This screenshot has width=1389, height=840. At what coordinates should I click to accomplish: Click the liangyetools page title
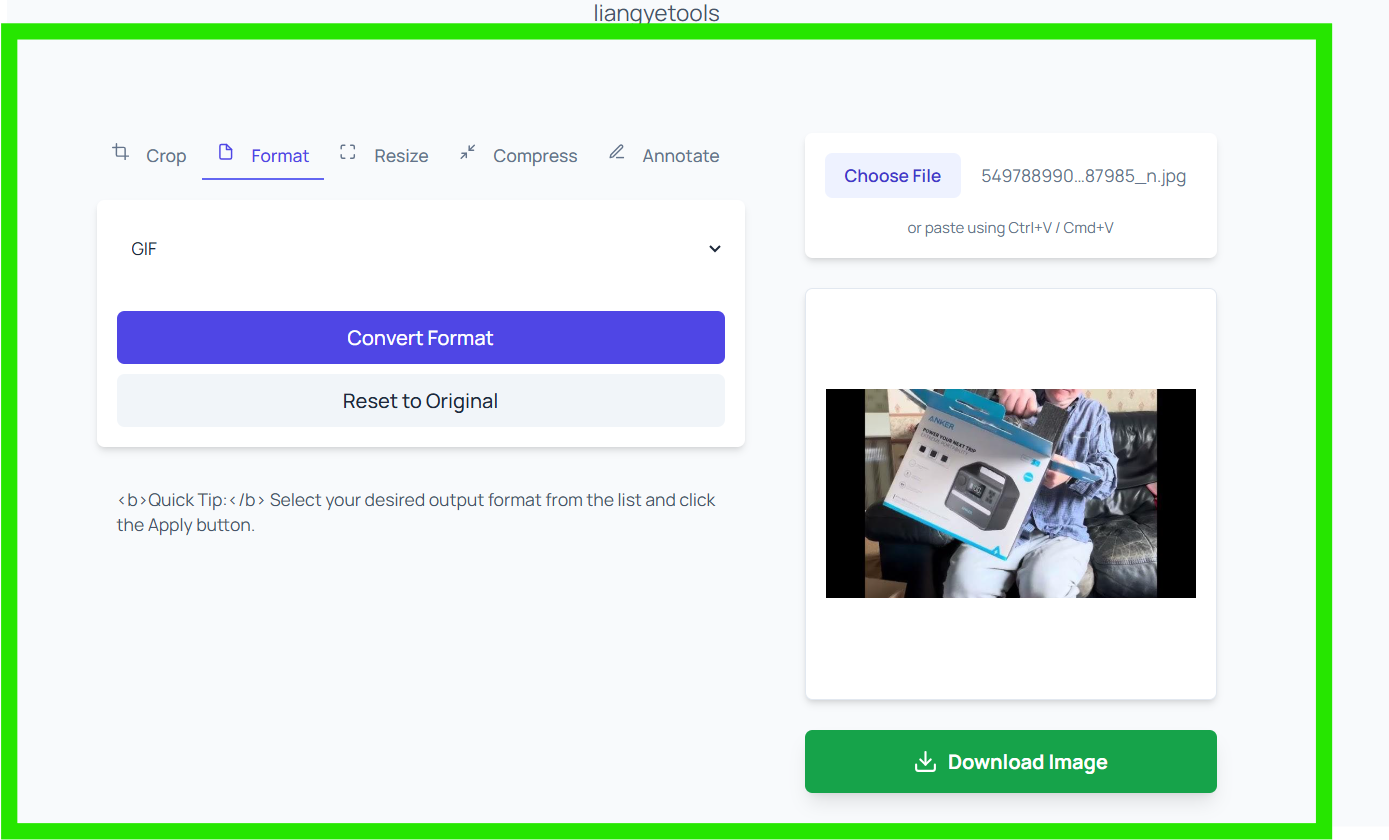point(656,13)
